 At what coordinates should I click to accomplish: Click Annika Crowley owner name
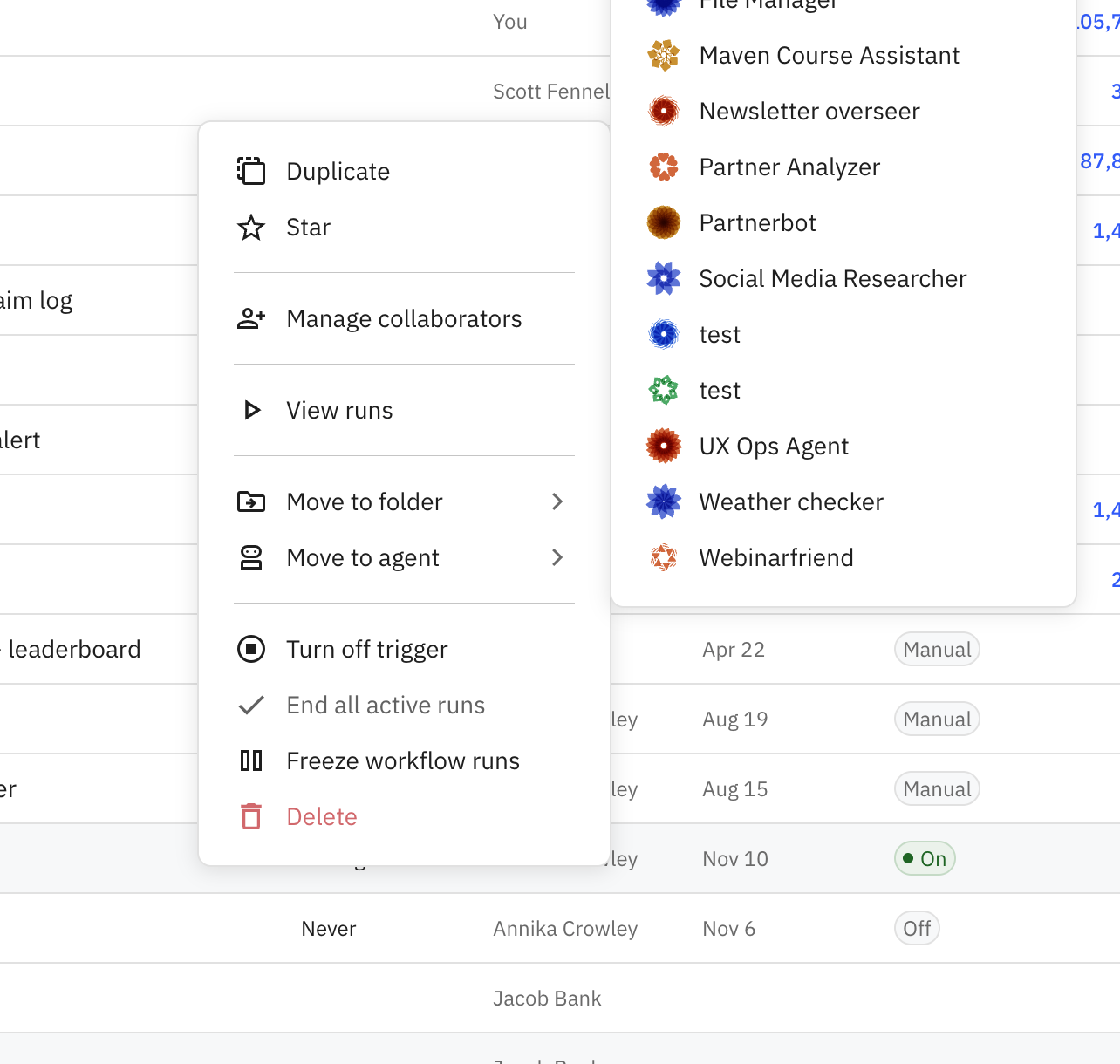pyautogui.click(x=565, y=929)
